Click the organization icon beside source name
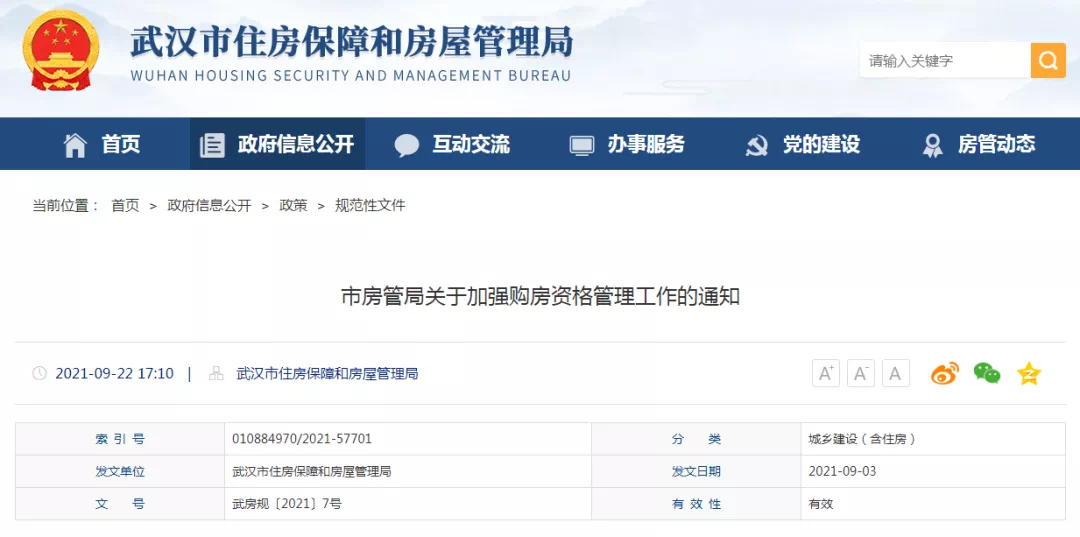 pyautogui.click(x=216, y=373)
